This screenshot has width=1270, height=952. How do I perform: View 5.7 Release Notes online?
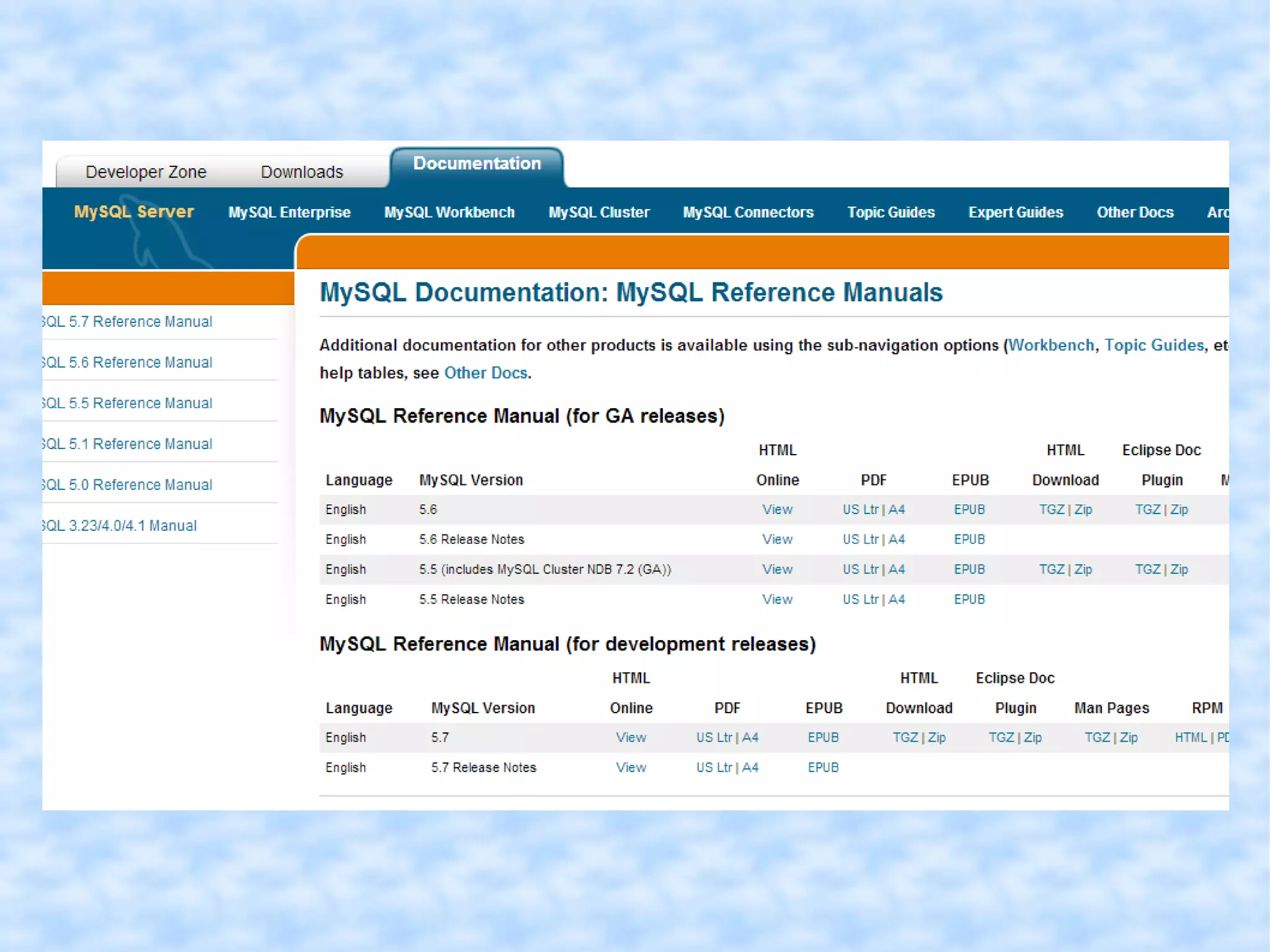(x=631, y=767)
